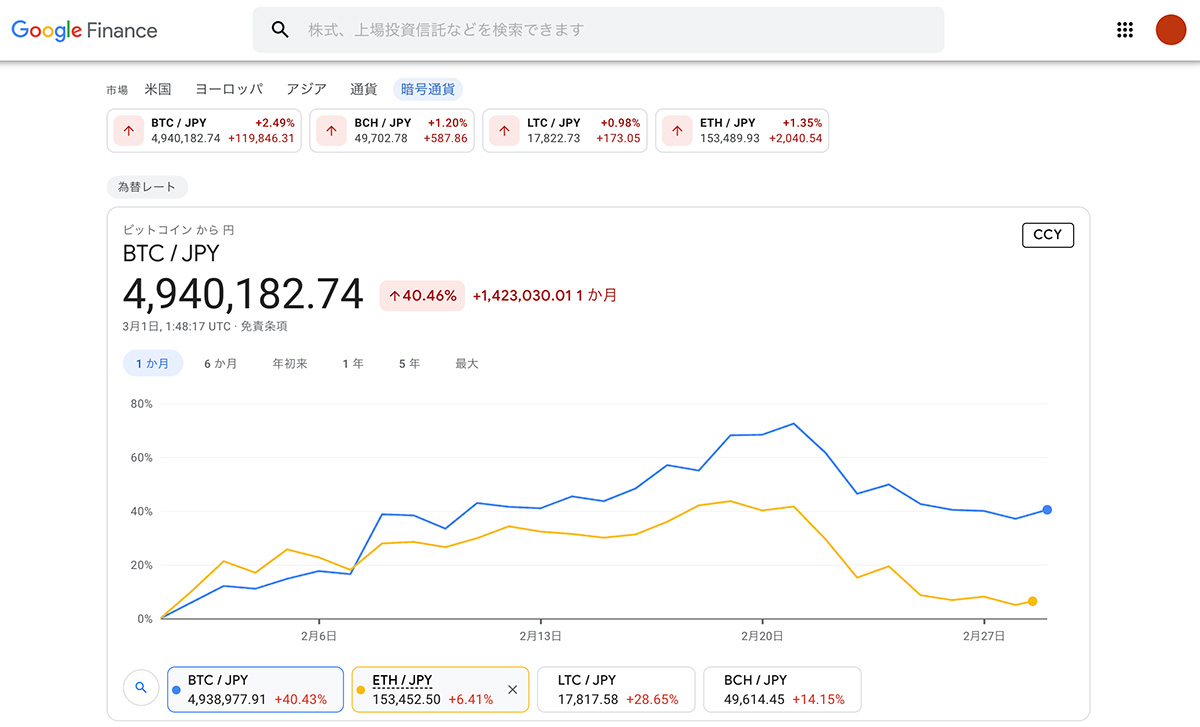Click the compare search magnifier button
This screenshot has width=1200, height=727.
click(x=141, y=688)
